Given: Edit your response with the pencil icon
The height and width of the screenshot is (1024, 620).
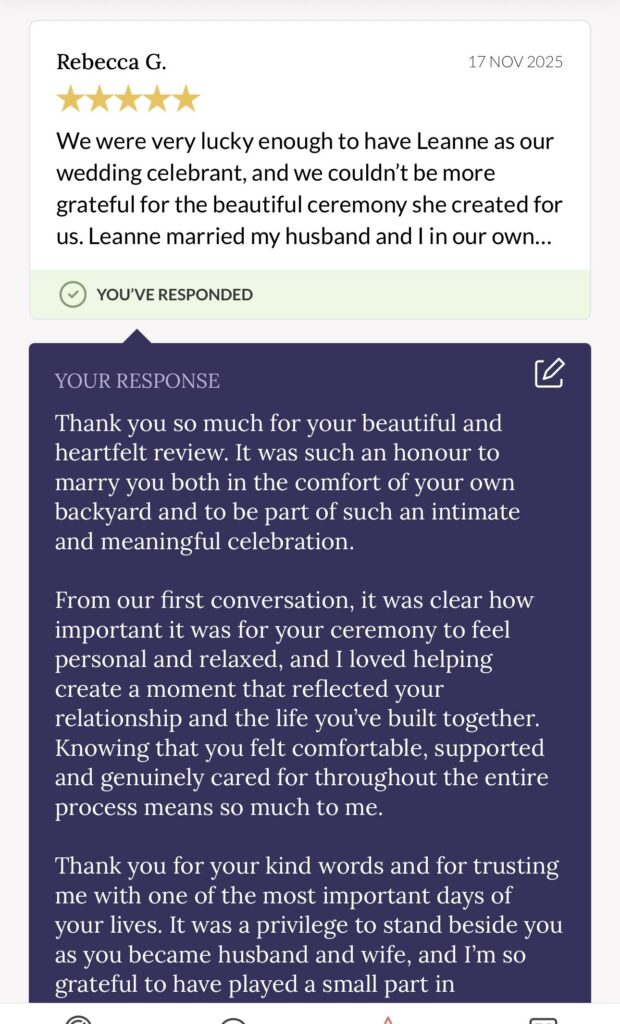Looking at the screenshot, I should coord(549,373).
